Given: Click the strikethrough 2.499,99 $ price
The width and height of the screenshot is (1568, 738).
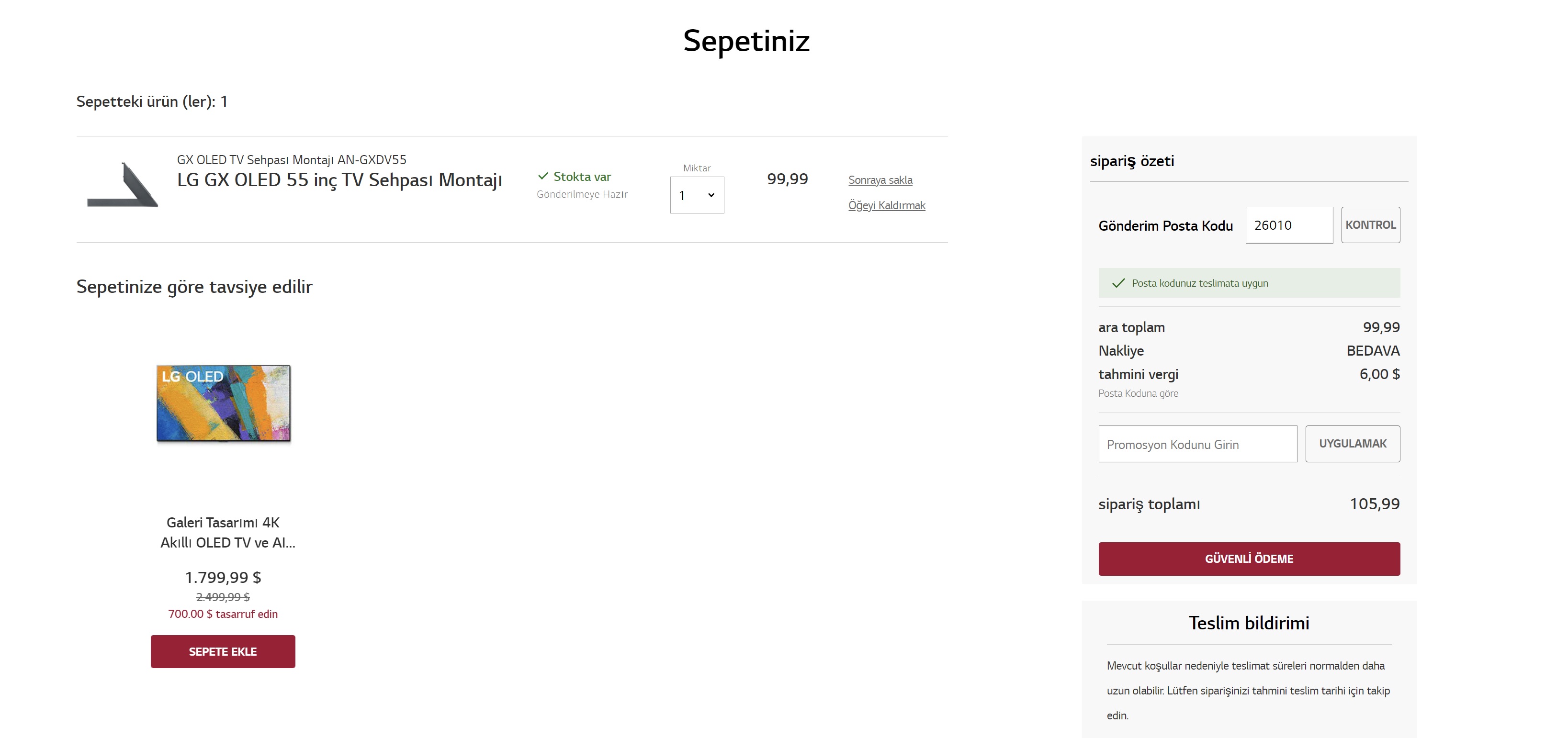Looking at the screenshot, I should 223,597.
